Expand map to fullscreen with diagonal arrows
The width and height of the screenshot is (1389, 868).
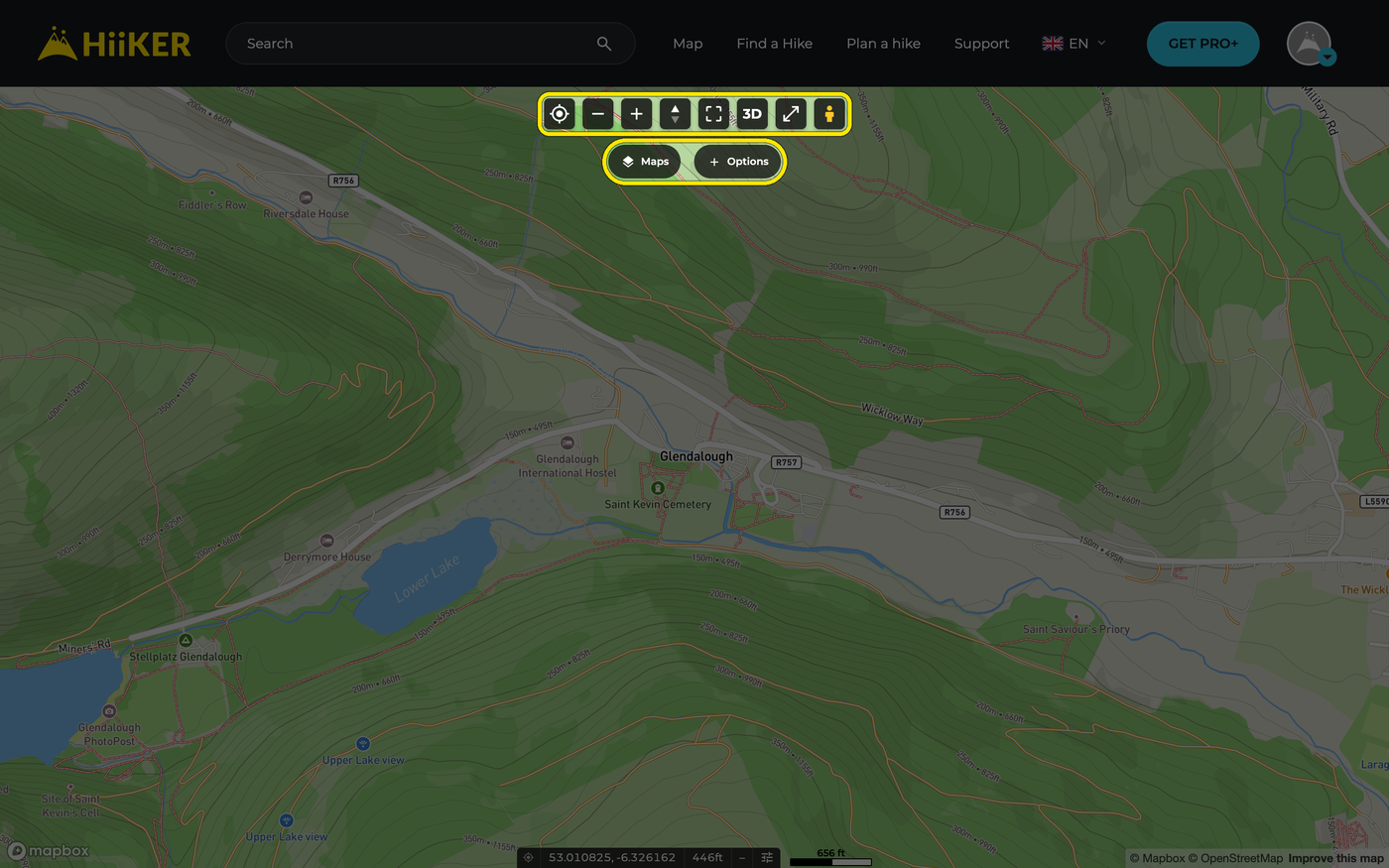click(x=791, y=114)
